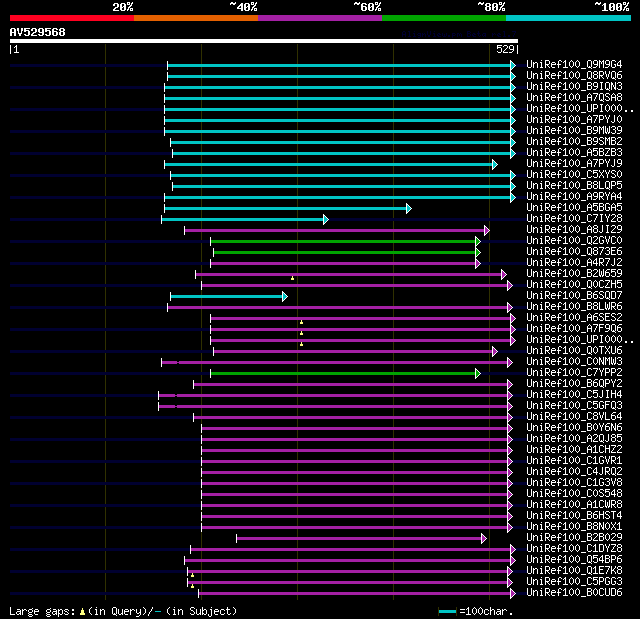Click hit name UniRef100_A1CWR8
Image resolution: width=640 pixels, height=619 pixels.
point(574,505)
